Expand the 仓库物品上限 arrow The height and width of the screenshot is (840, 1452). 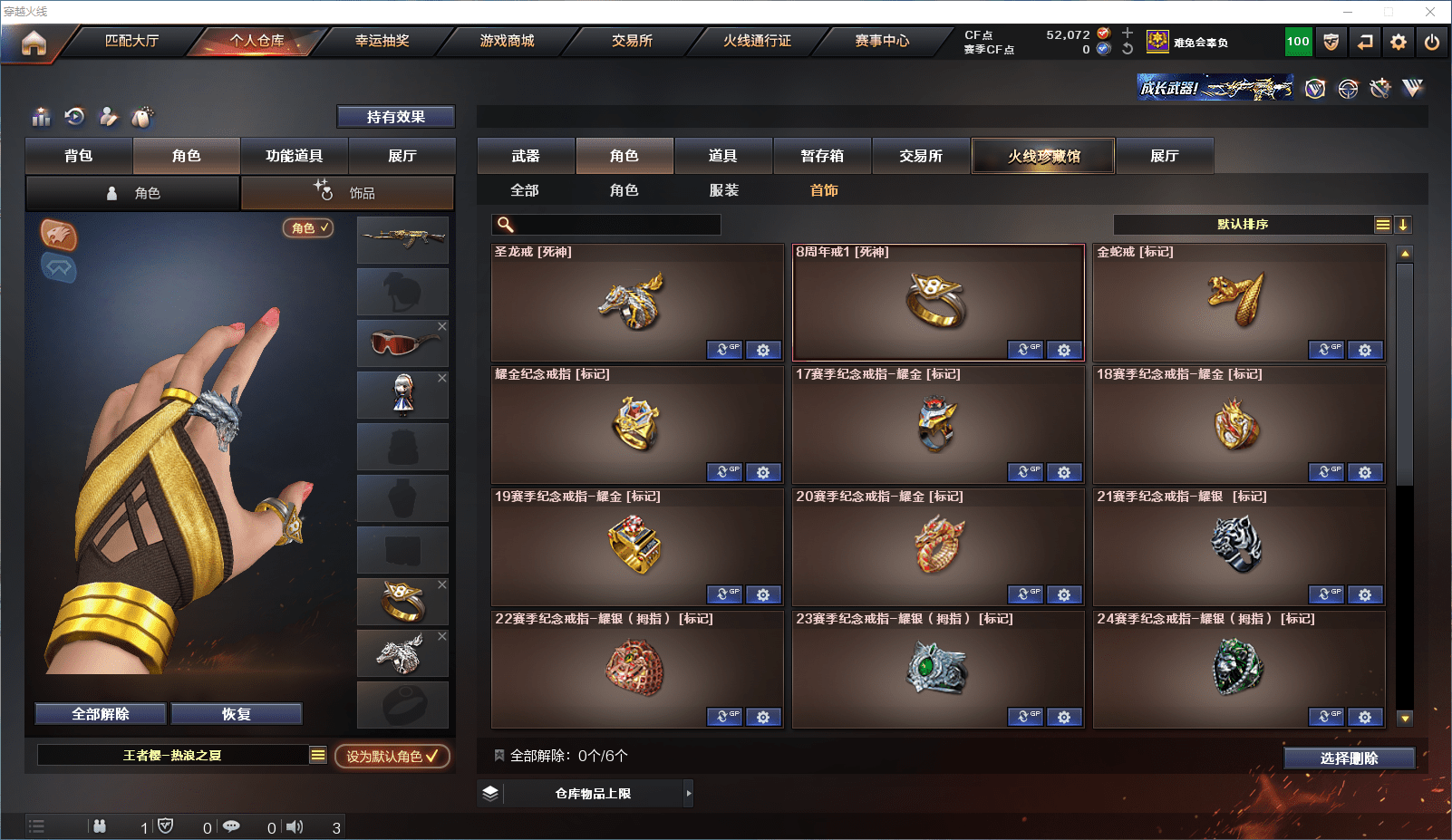point(689,793)
